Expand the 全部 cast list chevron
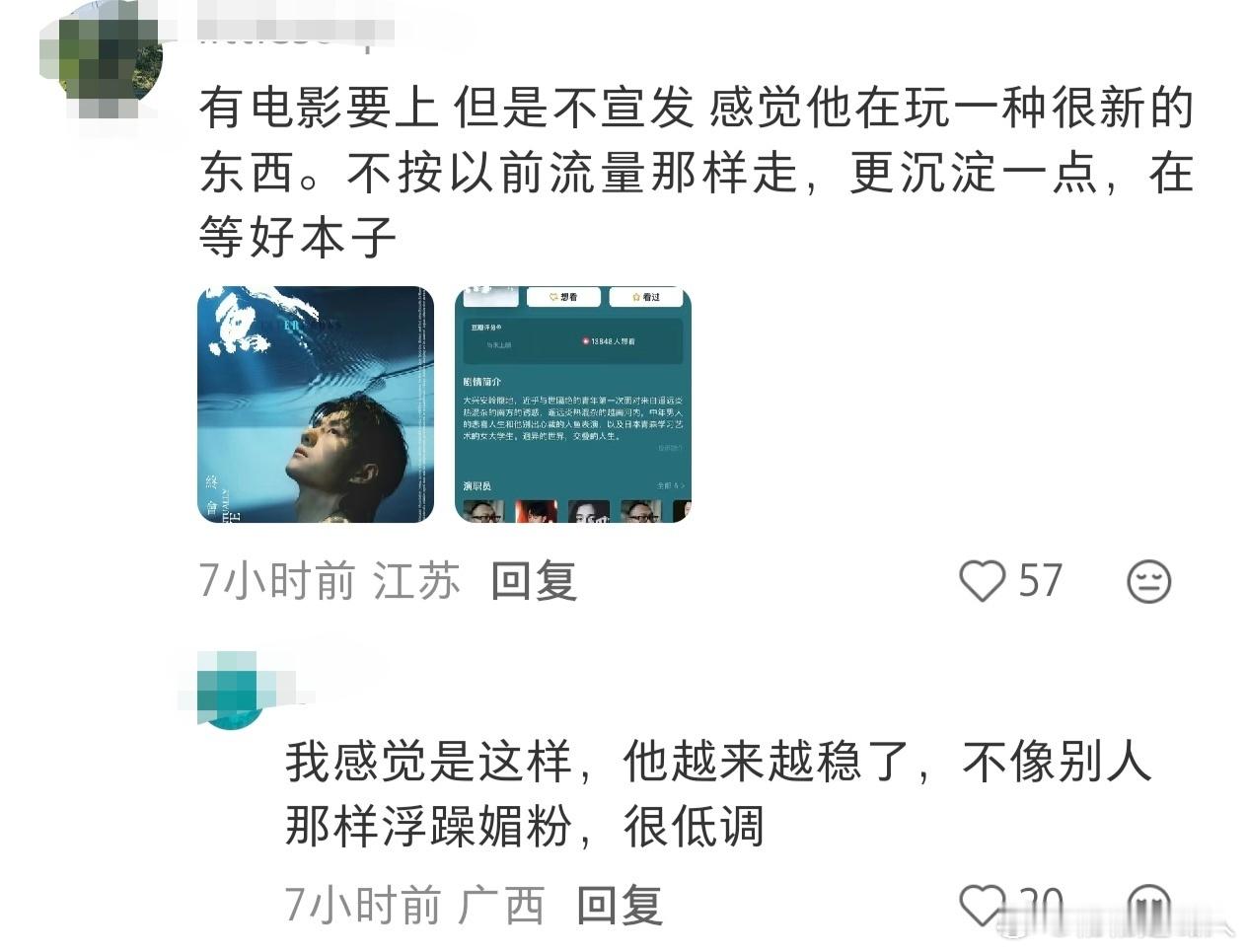1247x952 pixels. [x=683, y=485]
